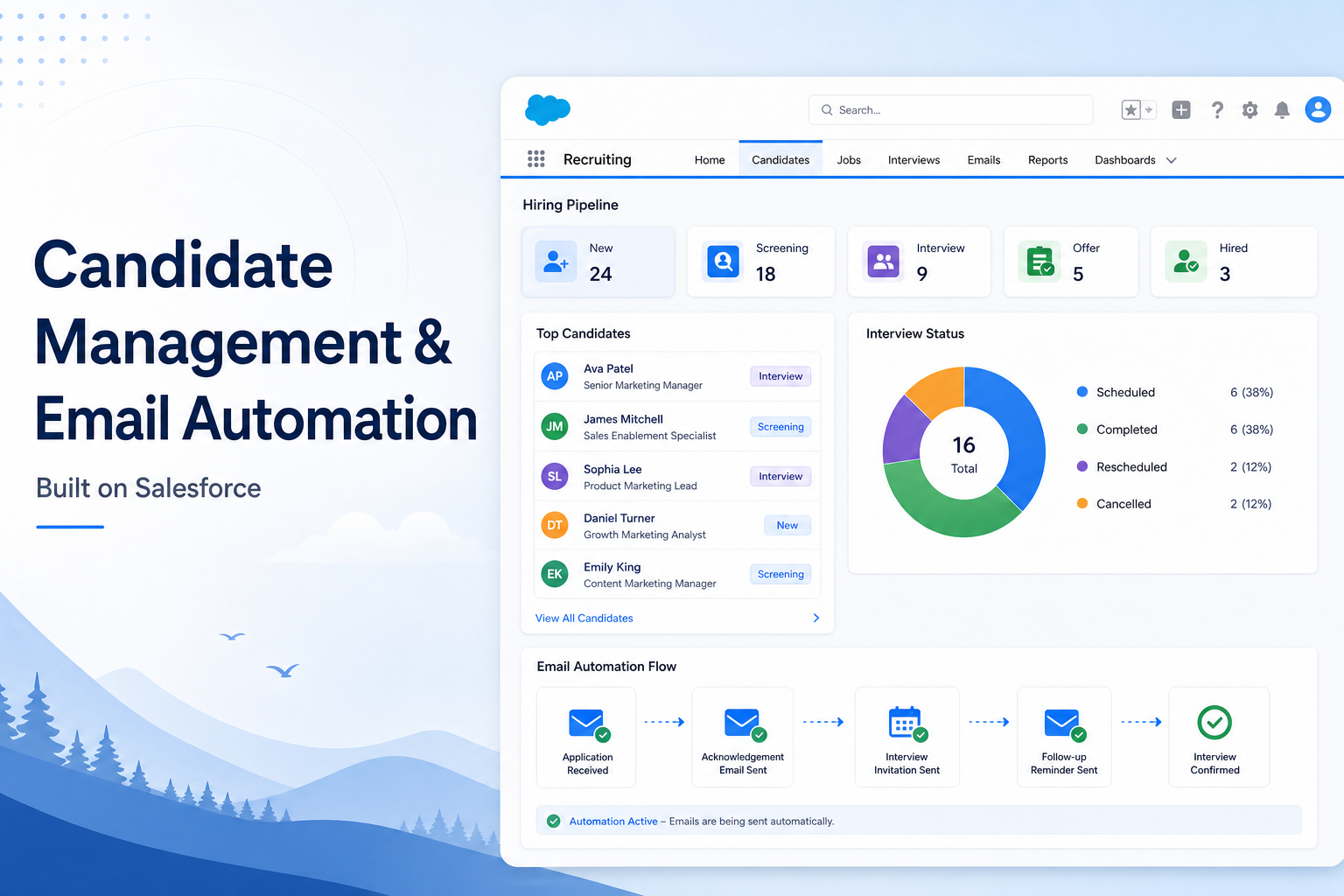Click the Senior Marketing Manager job title

click(x=643, y=385)
